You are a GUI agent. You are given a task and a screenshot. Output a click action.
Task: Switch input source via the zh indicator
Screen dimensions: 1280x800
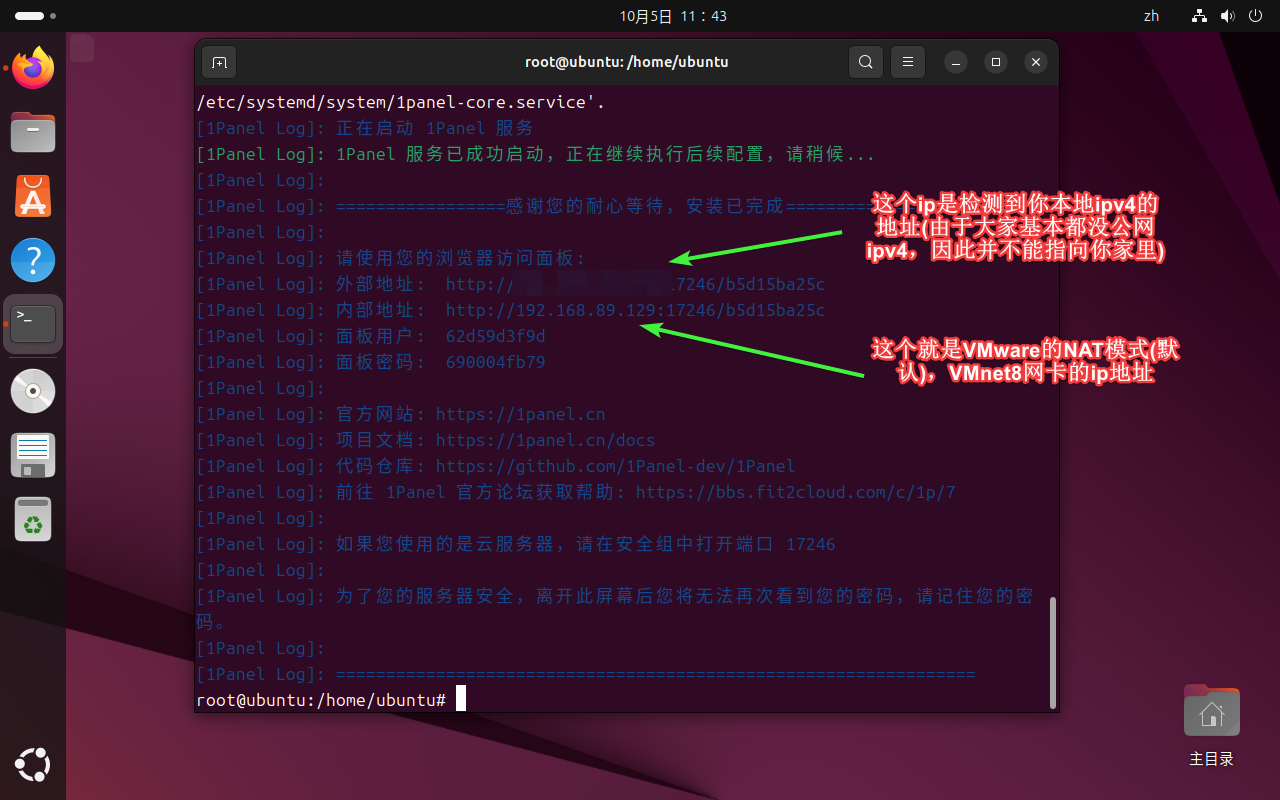(1151, 16)
